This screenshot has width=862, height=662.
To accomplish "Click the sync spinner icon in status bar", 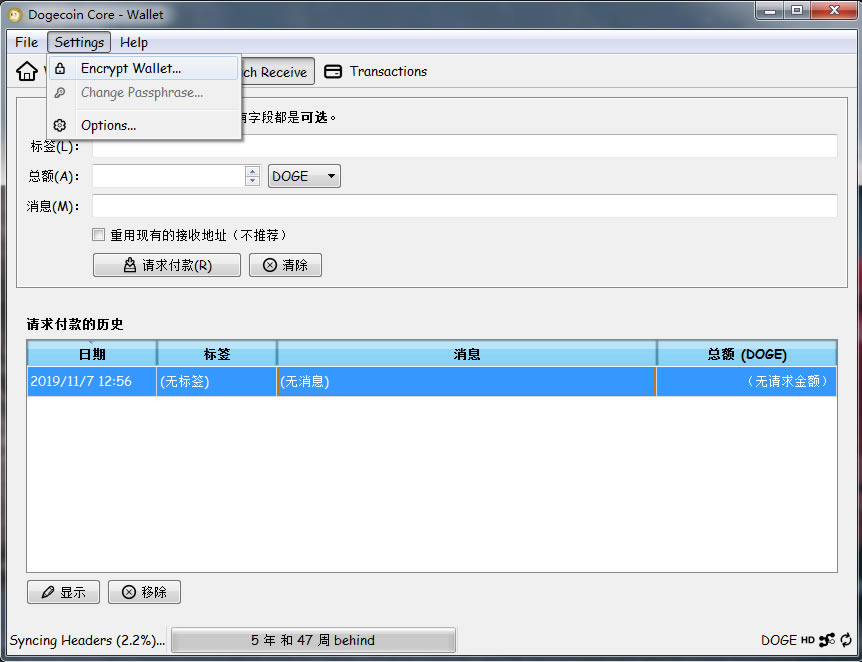I will click(x=846, y=640).
